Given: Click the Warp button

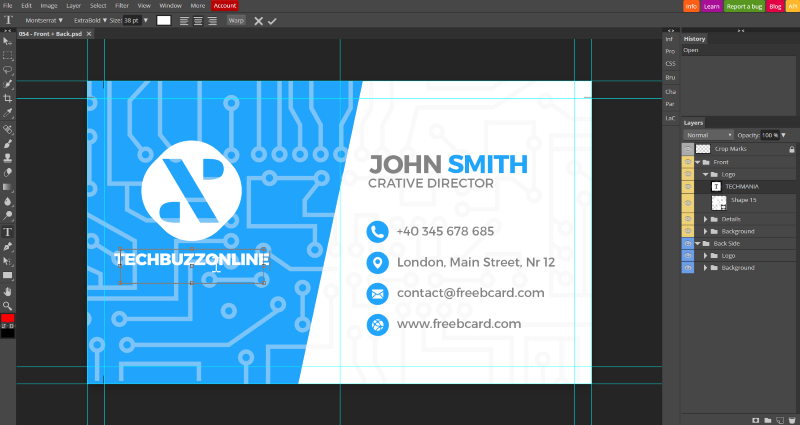Looking at the screenshot, I should [236, 21].
